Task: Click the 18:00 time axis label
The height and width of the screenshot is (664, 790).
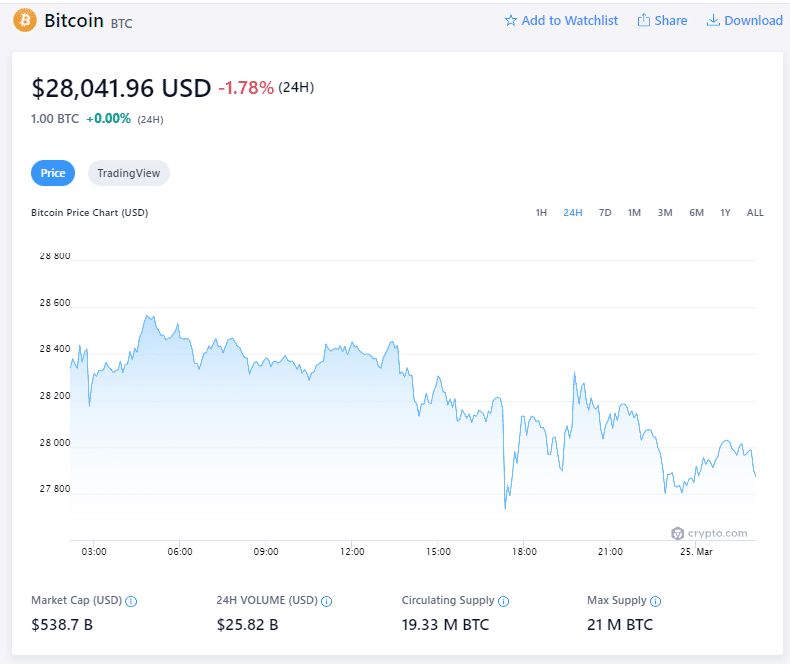Action: tap(524, 552)
